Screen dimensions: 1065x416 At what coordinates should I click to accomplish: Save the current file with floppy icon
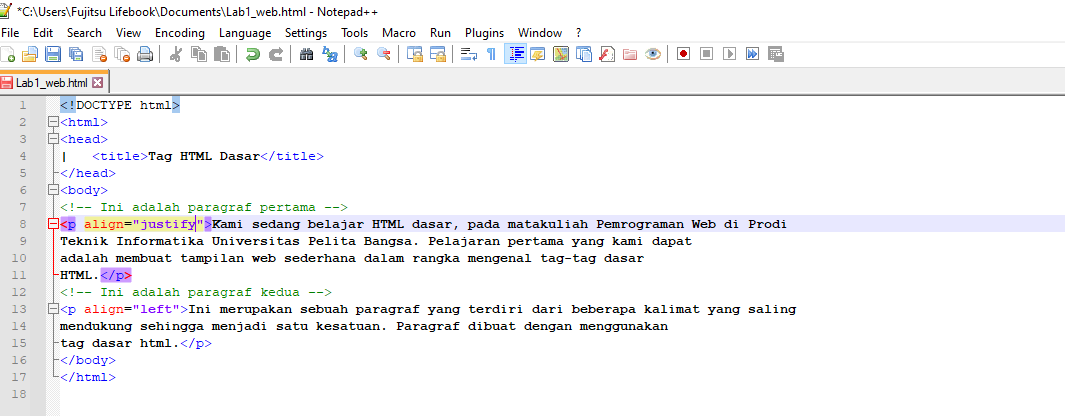(x=53, y=54)
